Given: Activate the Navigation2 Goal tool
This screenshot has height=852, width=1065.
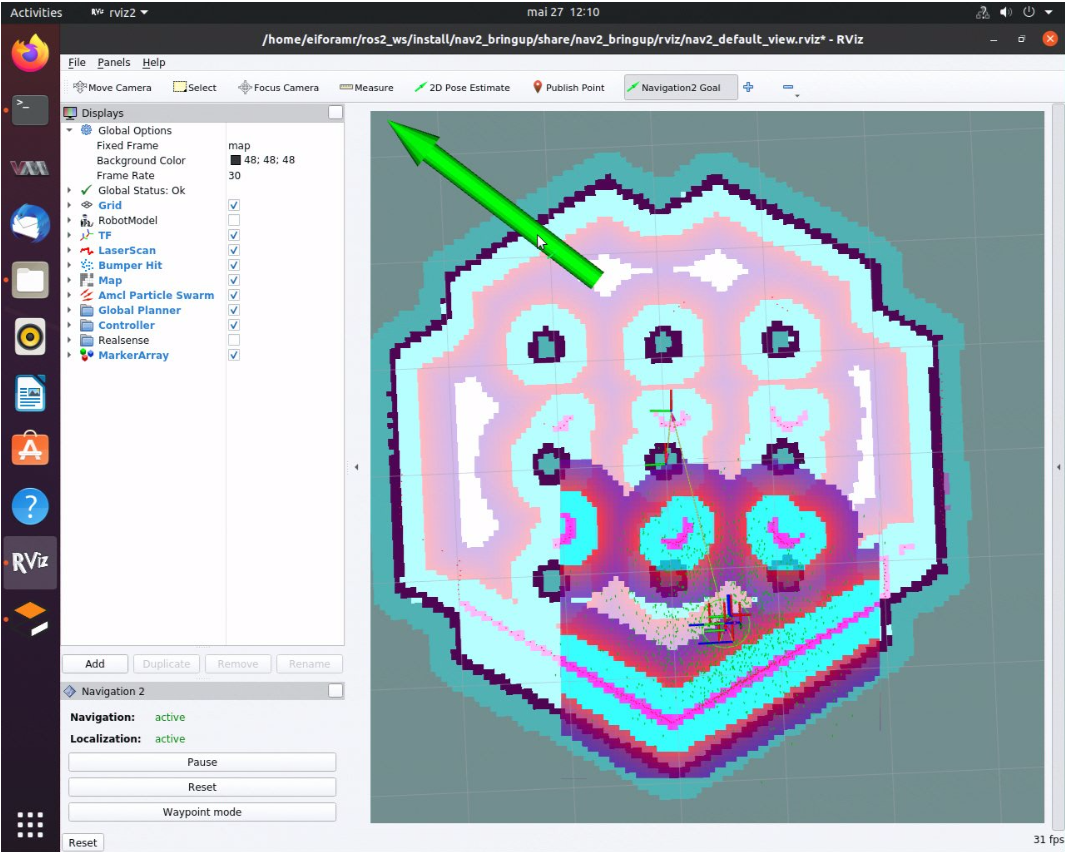Looking at the screenshot, I should (673, 88).
